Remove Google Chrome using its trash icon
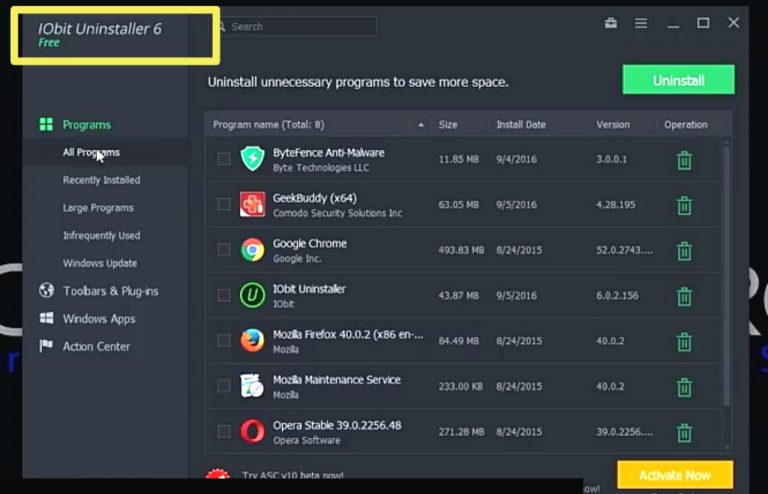Screen dimensions: 768x494 click(684, 251)
